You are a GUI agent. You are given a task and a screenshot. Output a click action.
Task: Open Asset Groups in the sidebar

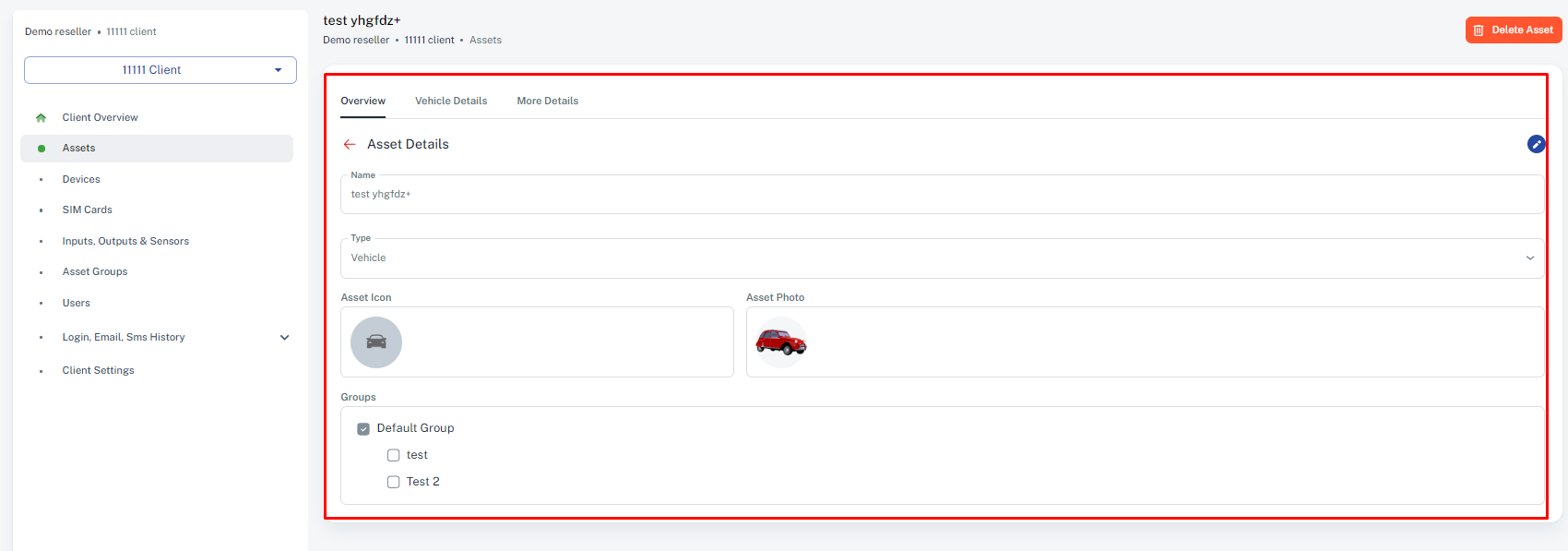tap(95, 271)
